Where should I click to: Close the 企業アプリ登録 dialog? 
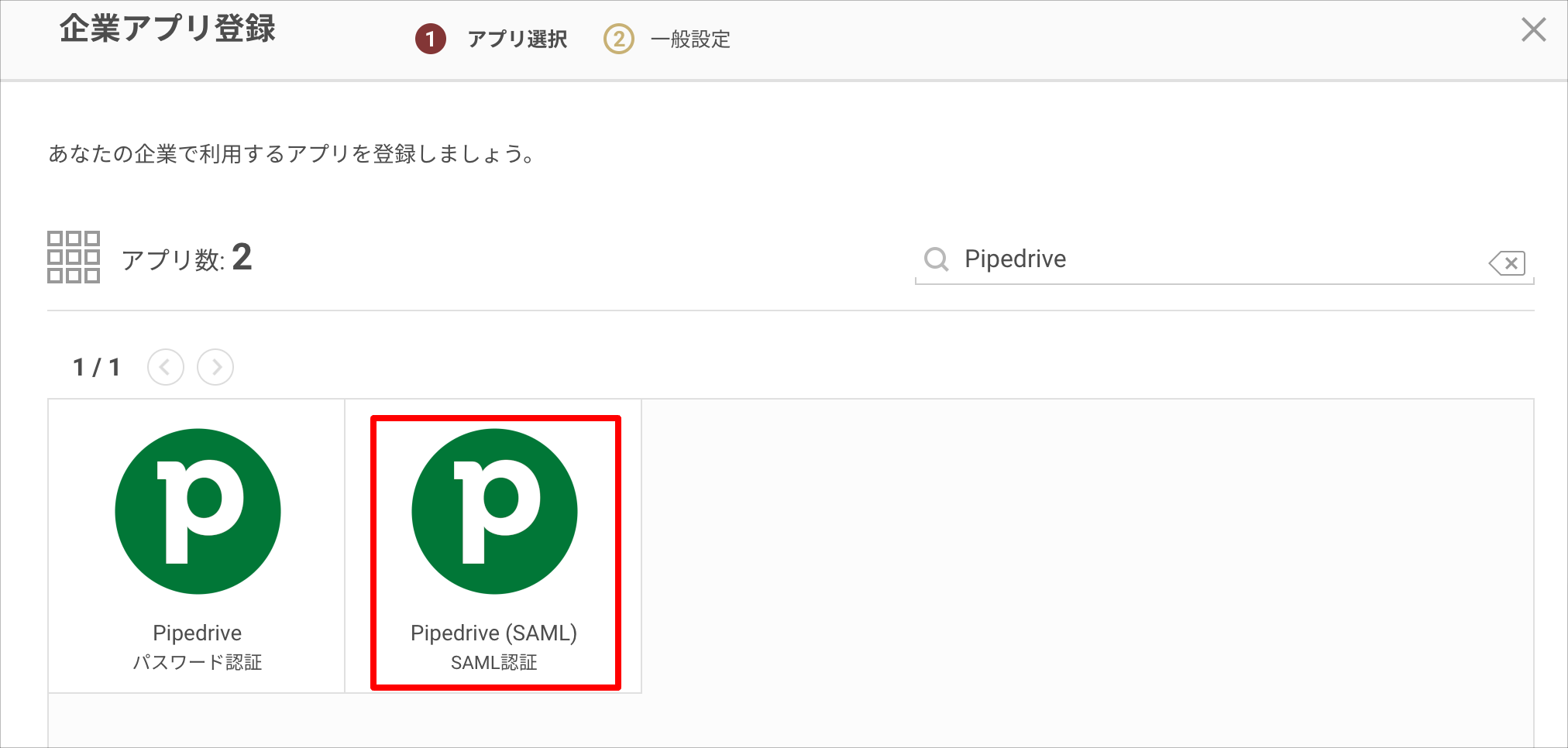[1533, 30]
